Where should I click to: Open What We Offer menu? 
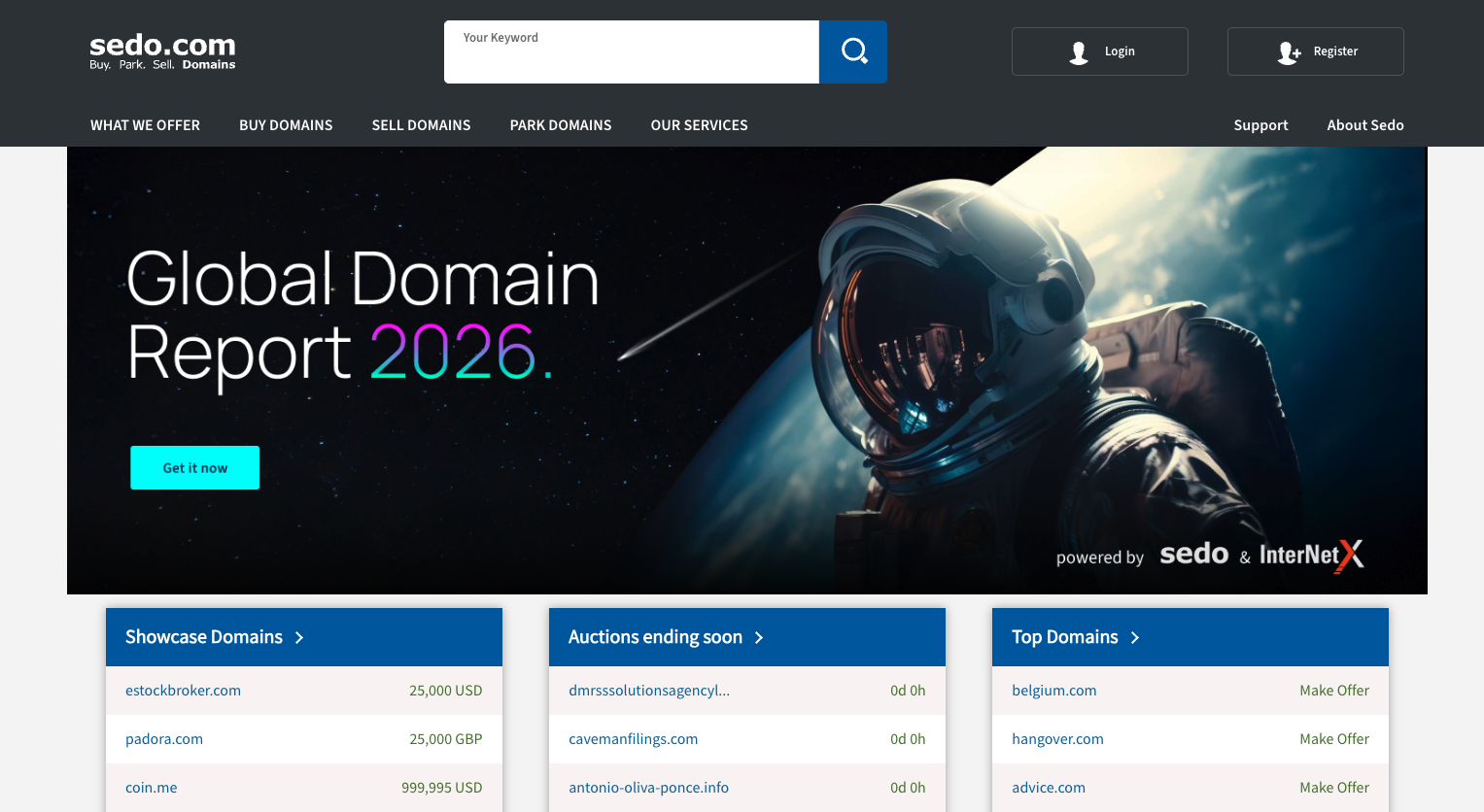(145, 125)
